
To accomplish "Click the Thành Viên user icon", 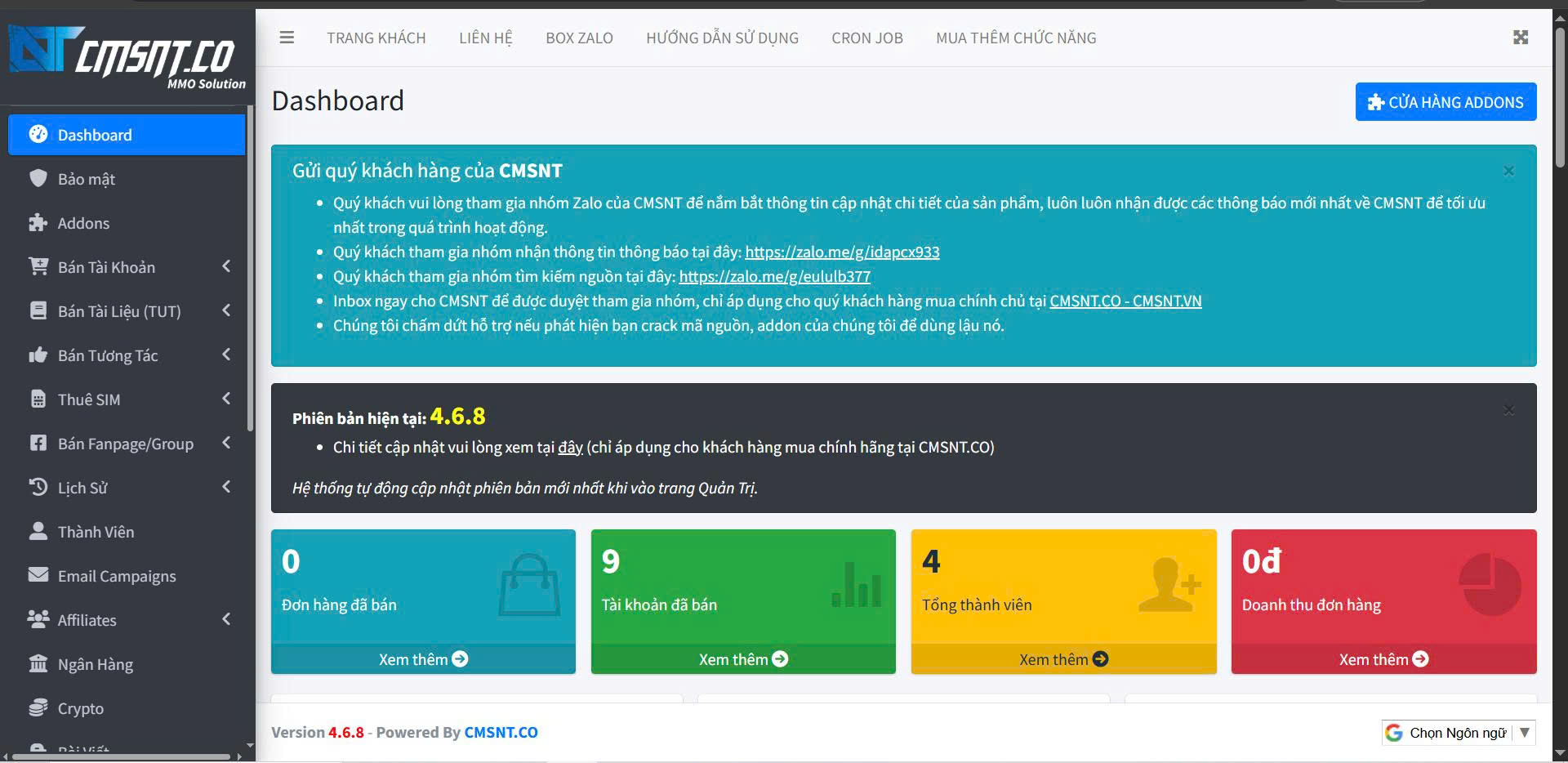I will pyautogui.click(x=38, y=531).
